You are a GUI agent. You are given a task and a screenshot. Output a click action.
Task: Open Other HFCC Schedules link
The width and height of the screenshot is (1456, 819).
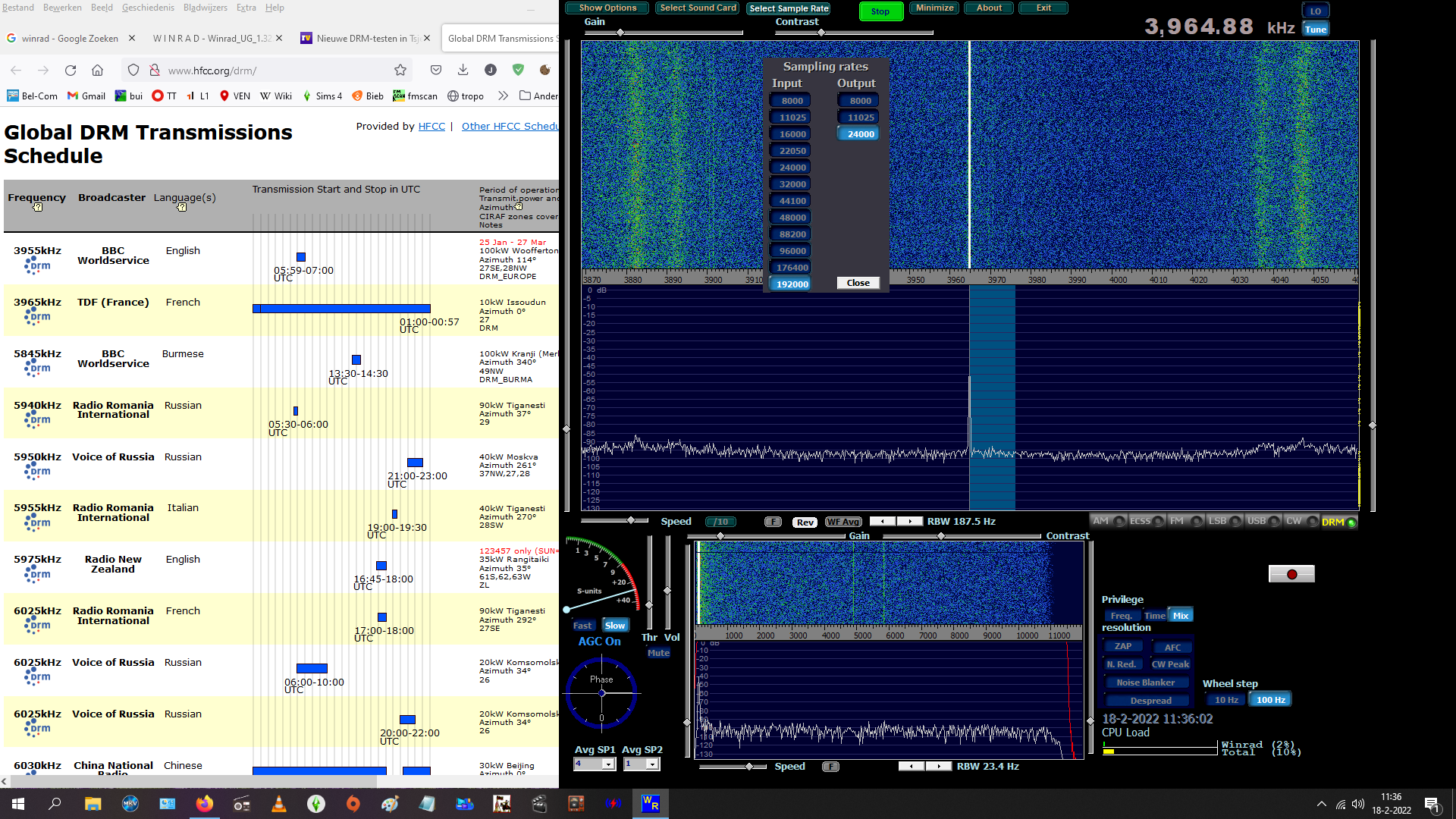click(510, 127)
